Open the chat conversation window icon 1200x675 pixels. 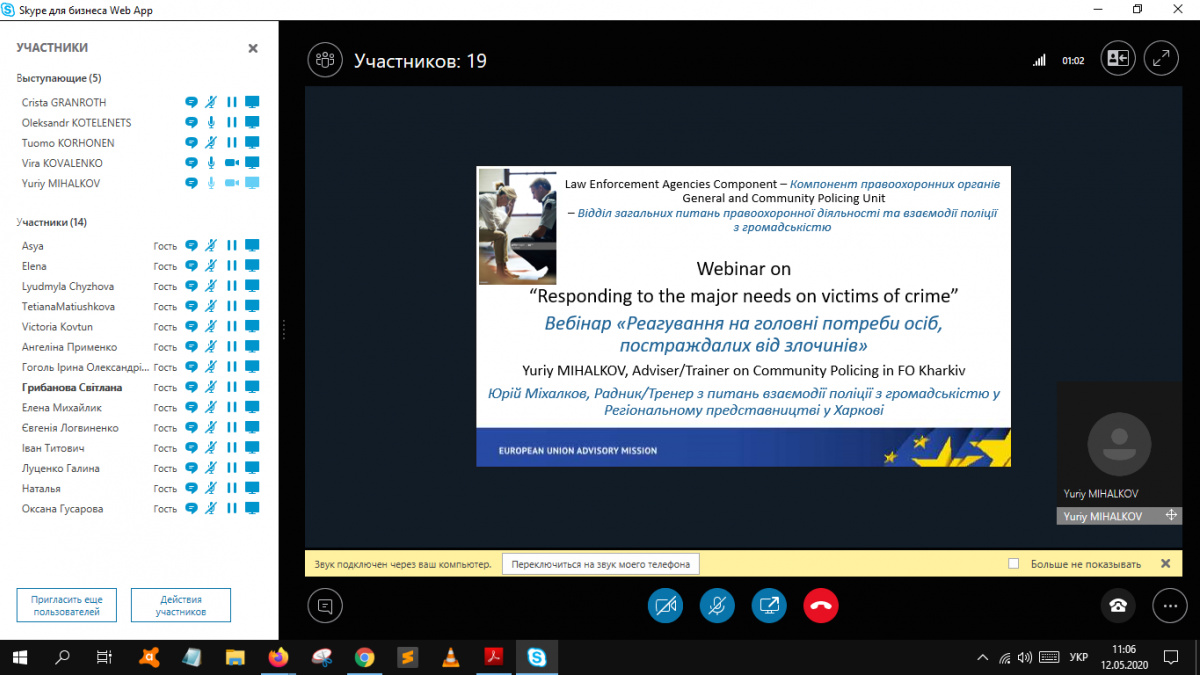324,605
